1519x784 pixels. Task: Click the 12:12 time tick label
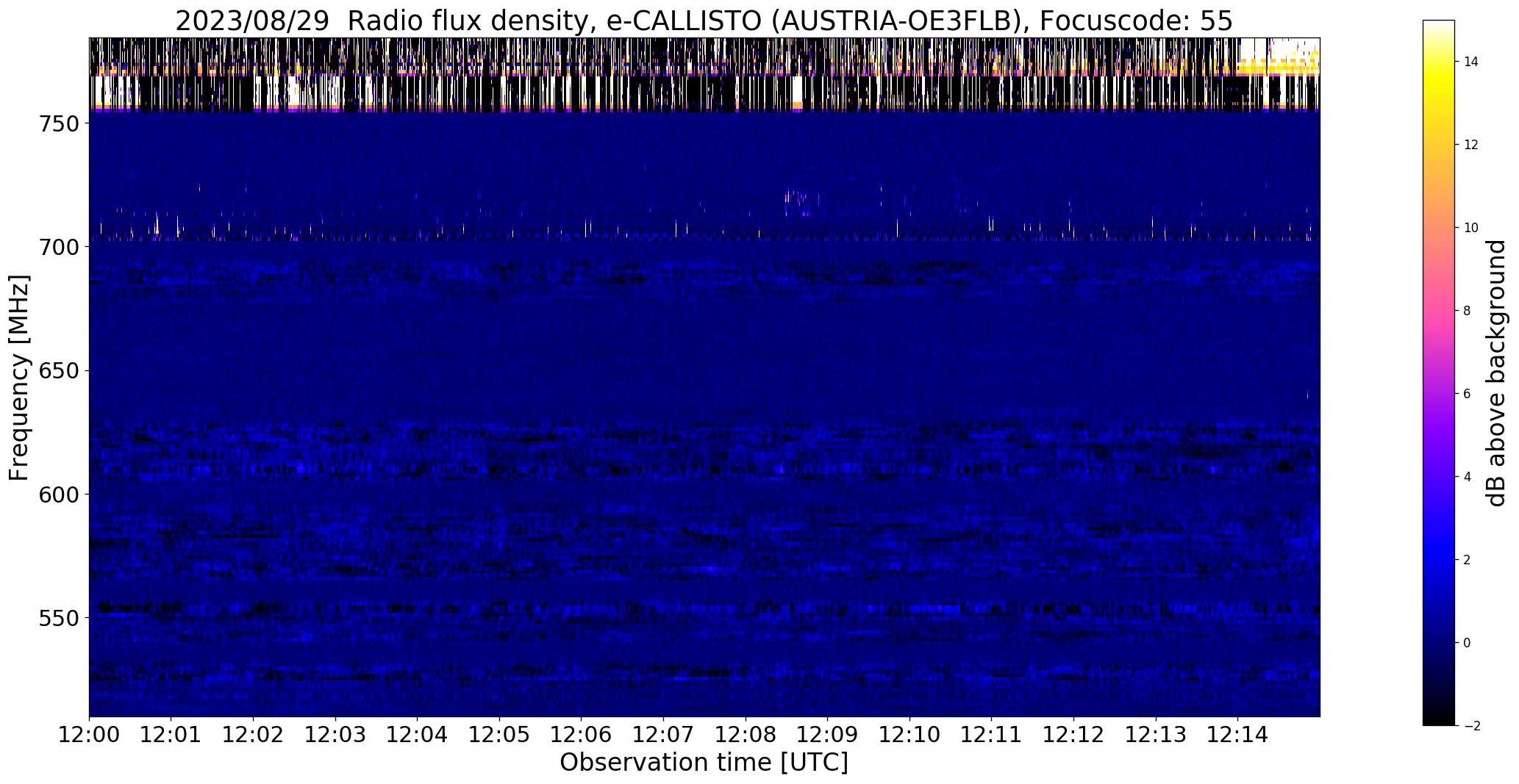(x=1073, y=734)
